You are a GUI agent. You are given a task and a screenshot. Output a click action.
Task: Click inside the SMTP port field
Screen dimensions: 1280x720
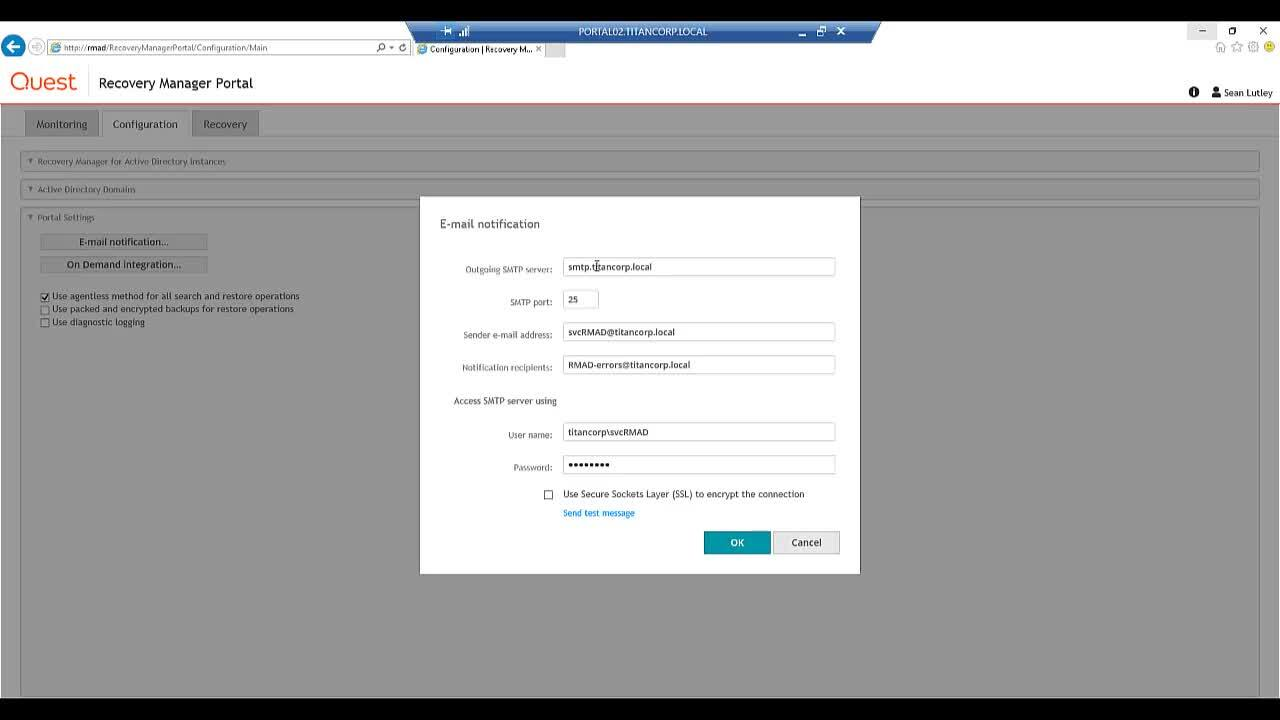(580, 298)
